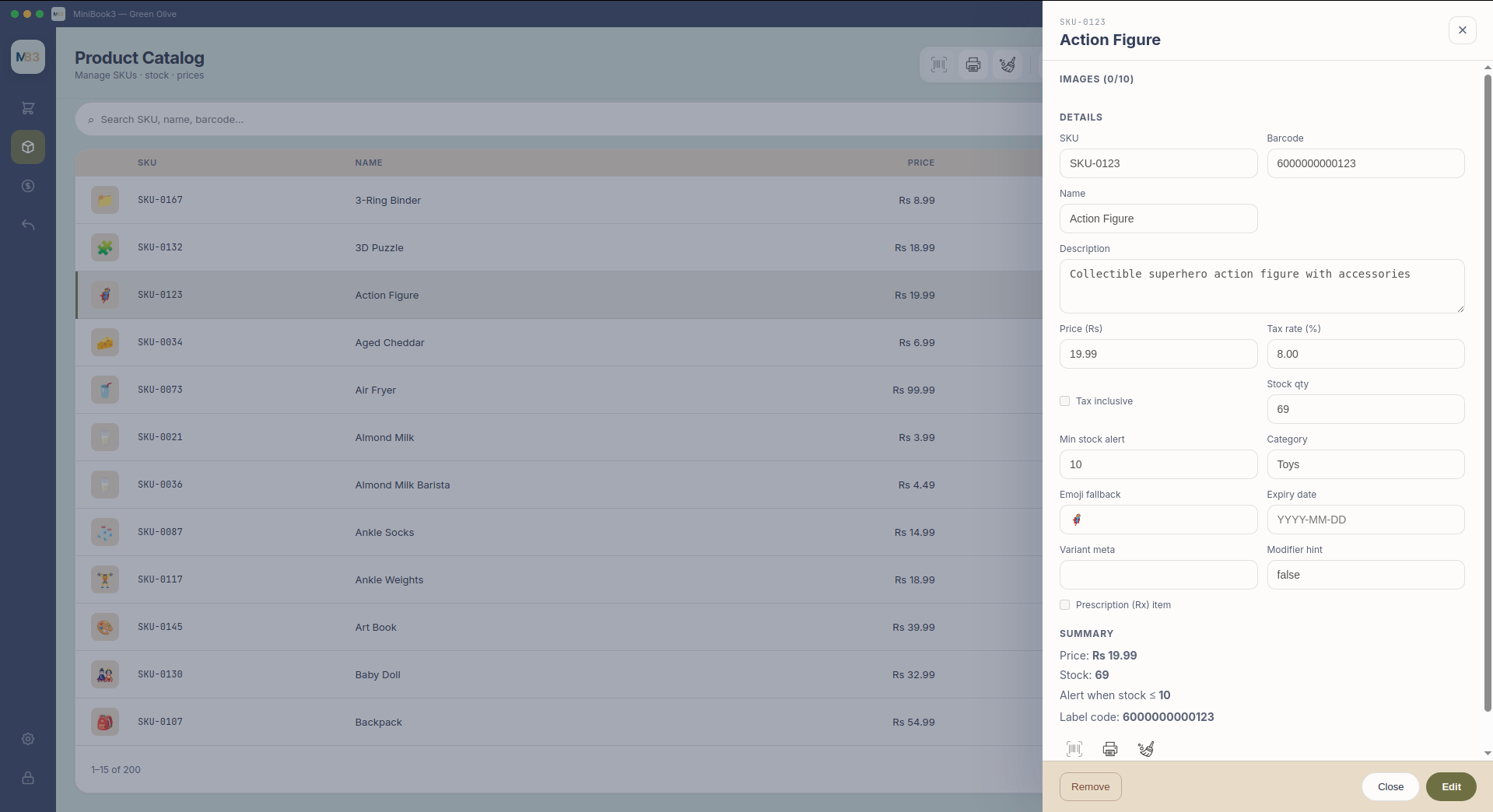Enable the Tax inclusive checkbox
This screenshot has width=1493, height=812.
(1064, 401)
